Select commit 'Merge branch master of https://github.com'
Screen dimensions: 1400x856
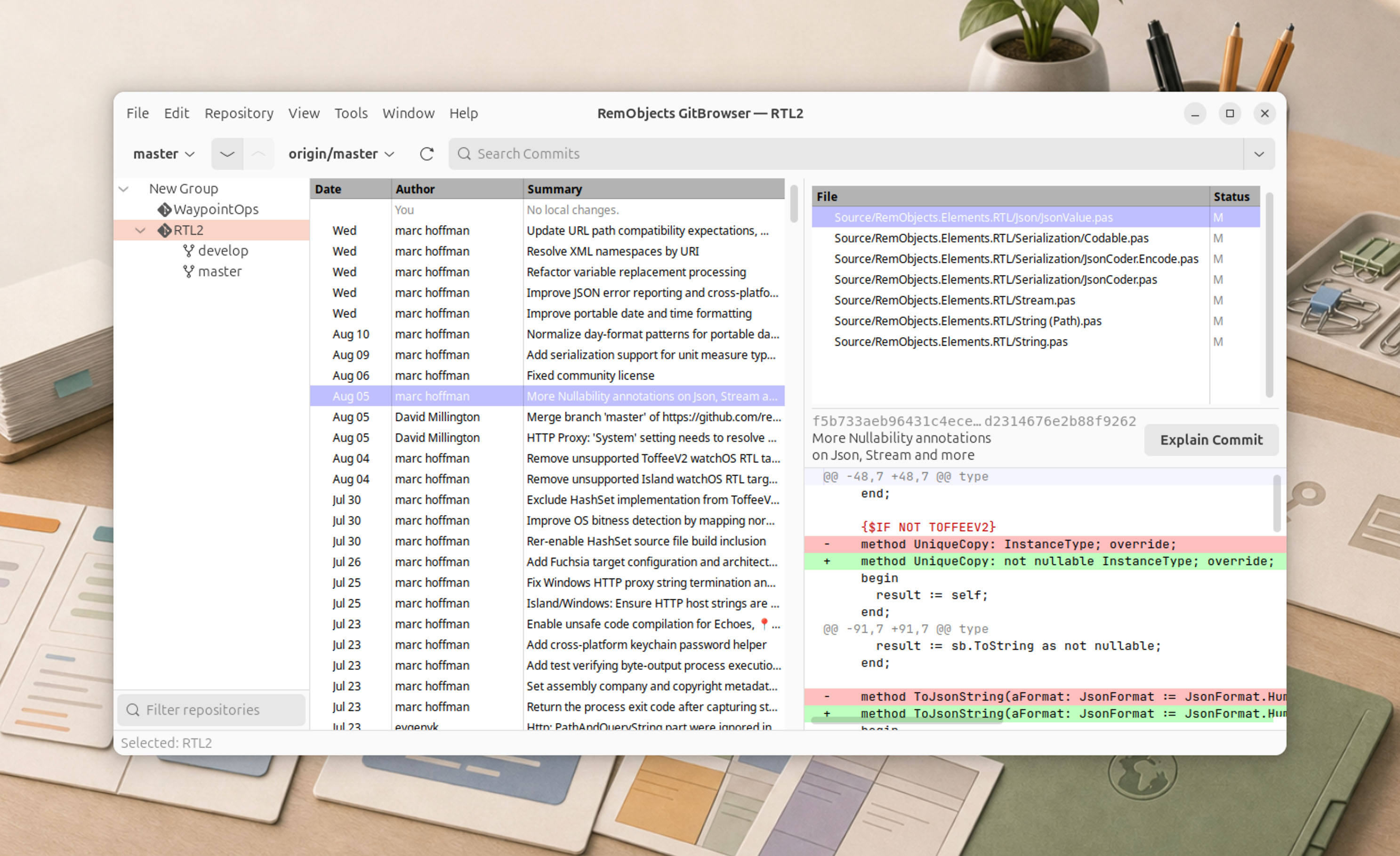(x=547, y=417)
